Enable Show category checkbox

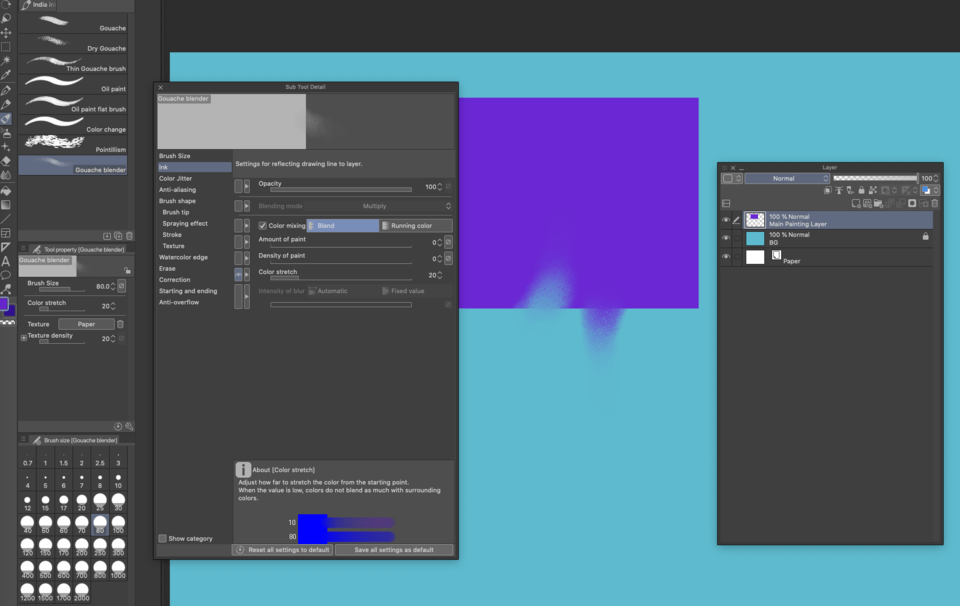coord(163,539)
